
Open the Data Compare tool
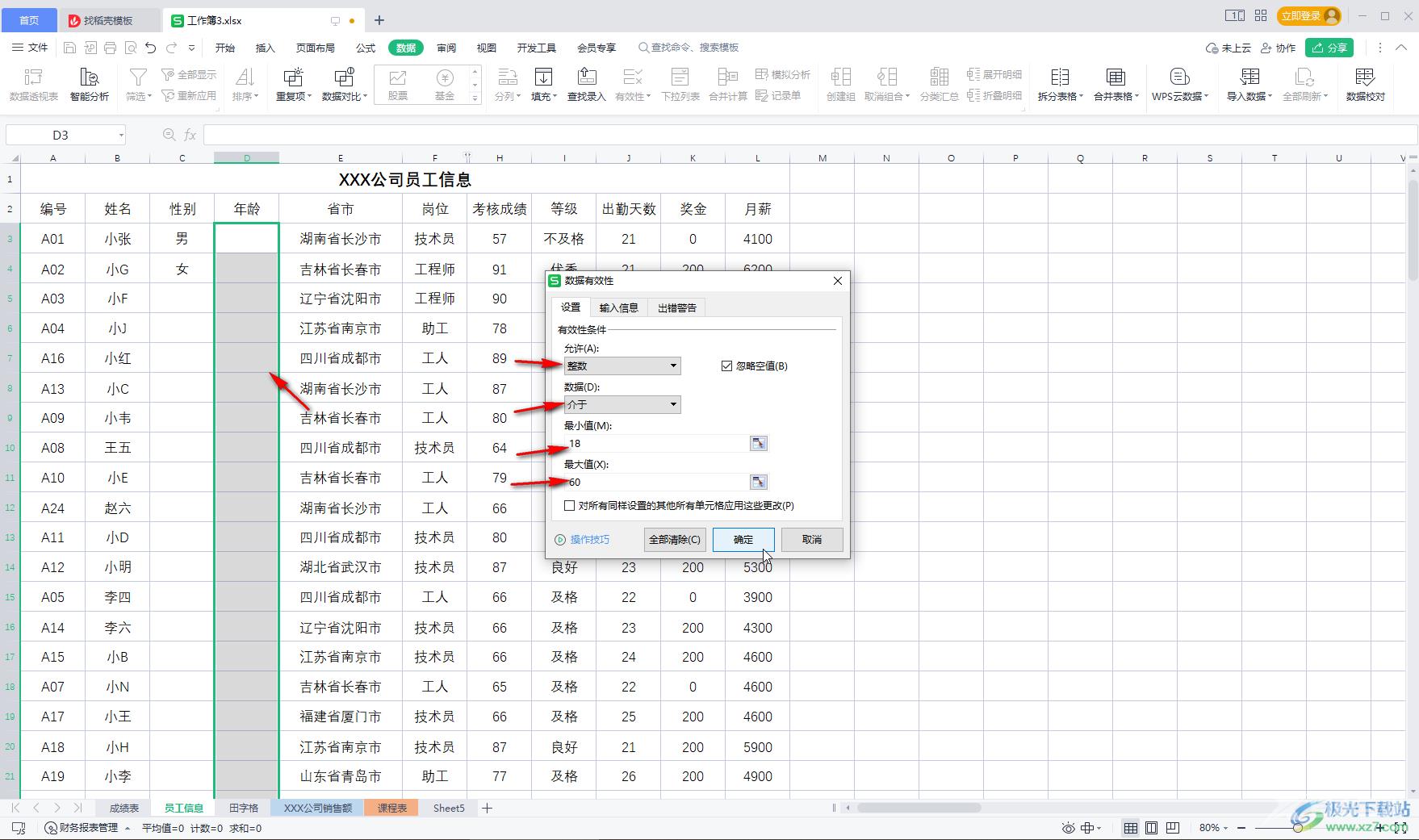pos(345,84)
